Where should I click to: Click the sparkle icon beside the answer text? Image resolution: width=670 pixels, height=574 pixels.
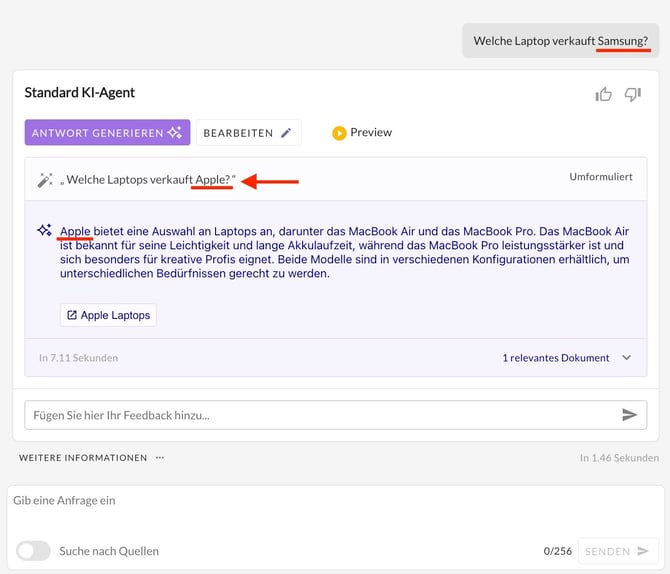point(44,230)
